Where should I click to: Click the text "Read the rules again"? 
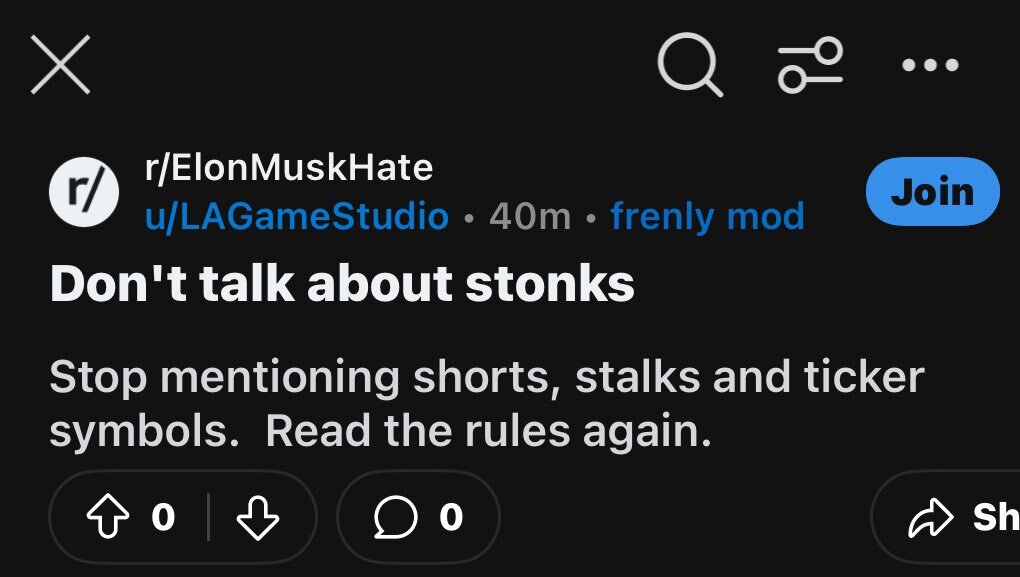[x=488, y=431]
